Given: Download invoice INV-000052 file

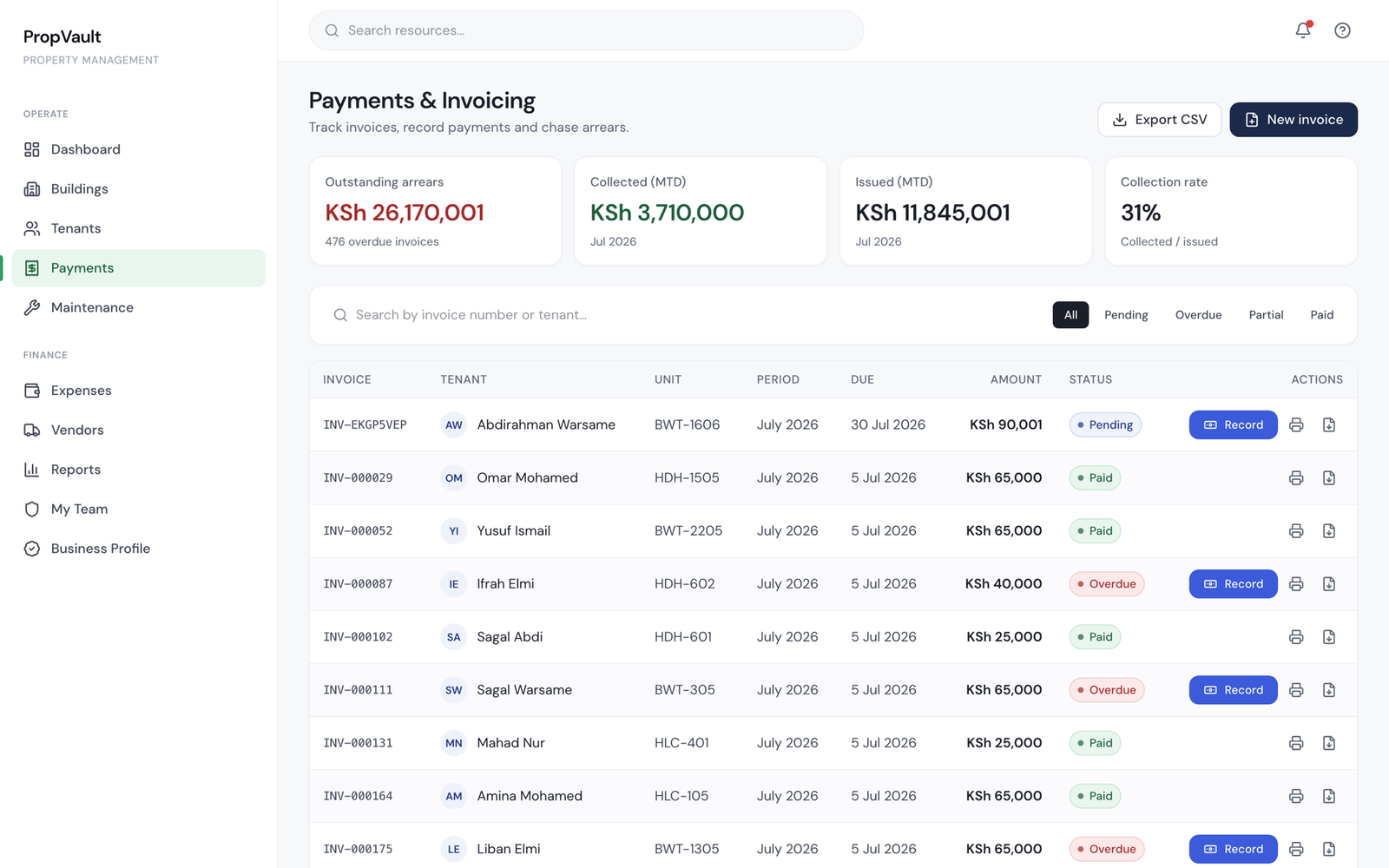Looking at the screenshot, I should click(1329, 530).
